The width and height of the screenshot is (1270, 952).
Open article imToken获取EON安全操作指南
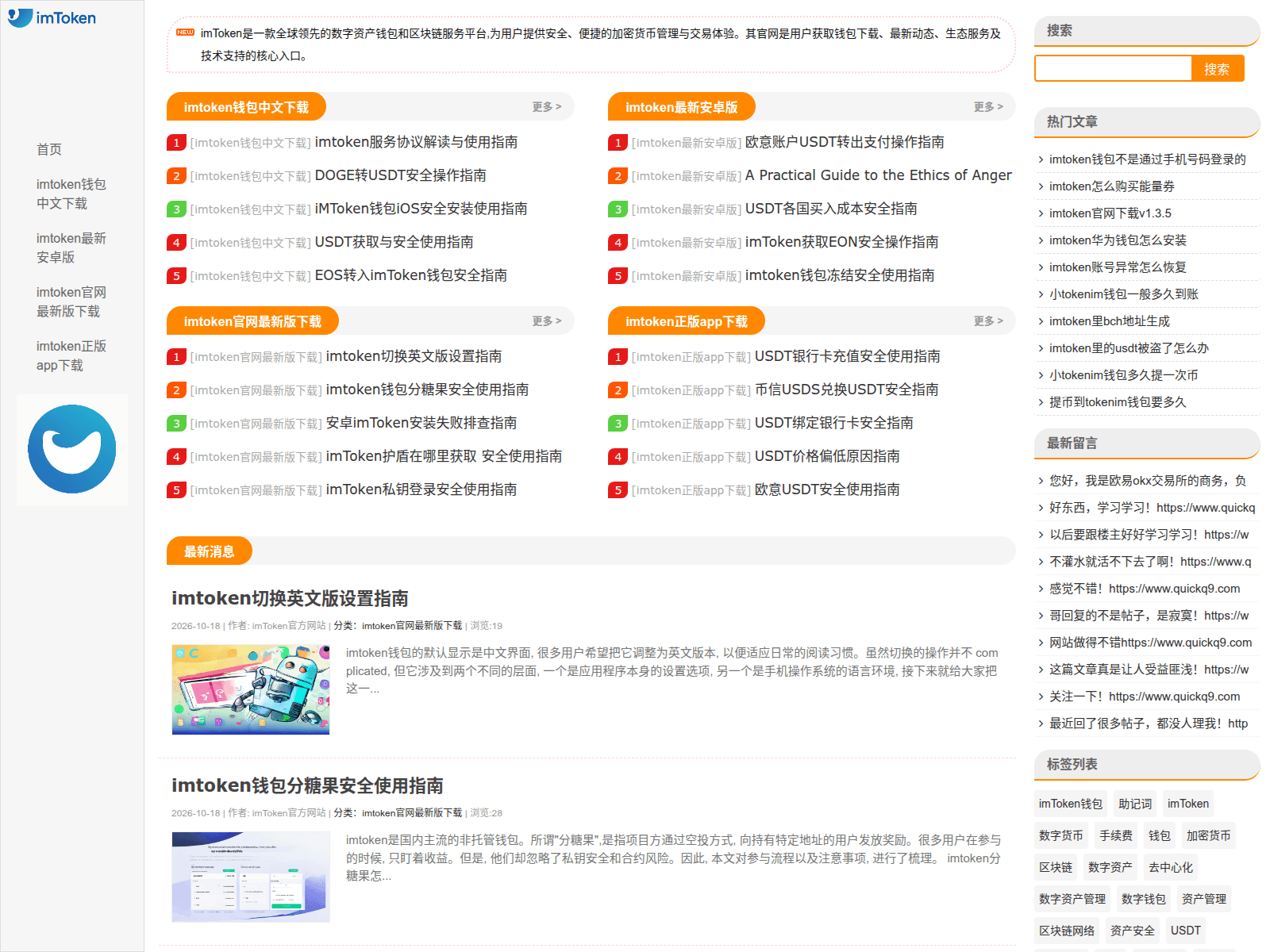[841, 242]
